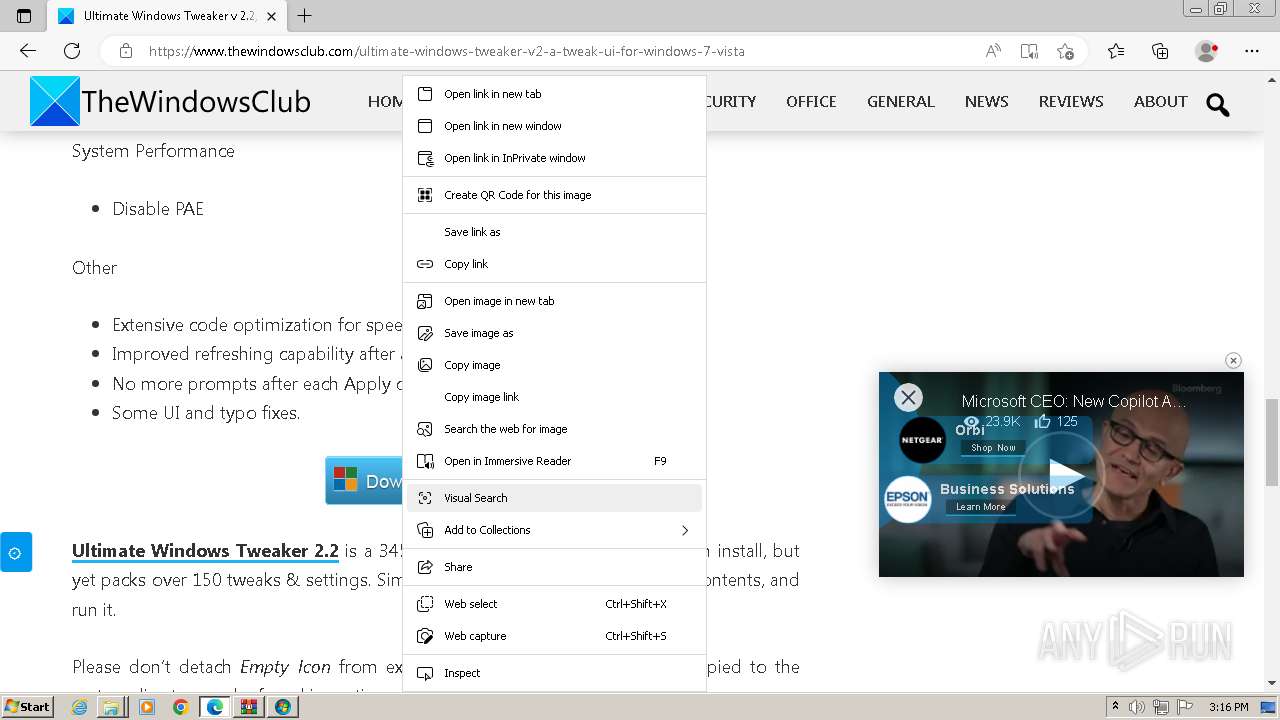1280x720 pixels.
Task: Enter Immersive Reader from address bar icon
Action: 1029,51
